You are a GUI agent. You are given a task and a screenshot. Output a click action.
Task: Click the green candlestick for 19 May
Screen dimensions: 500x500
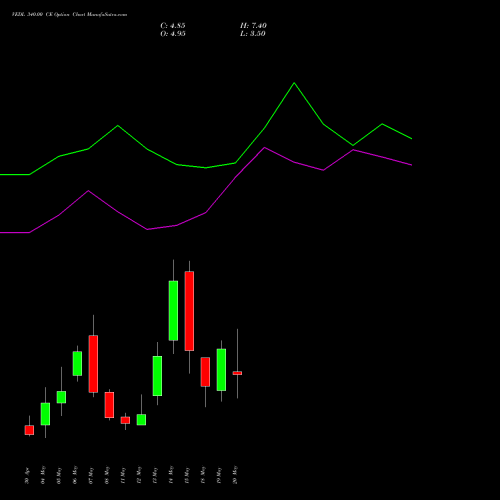pyautogui.click(x=221, y=370)
